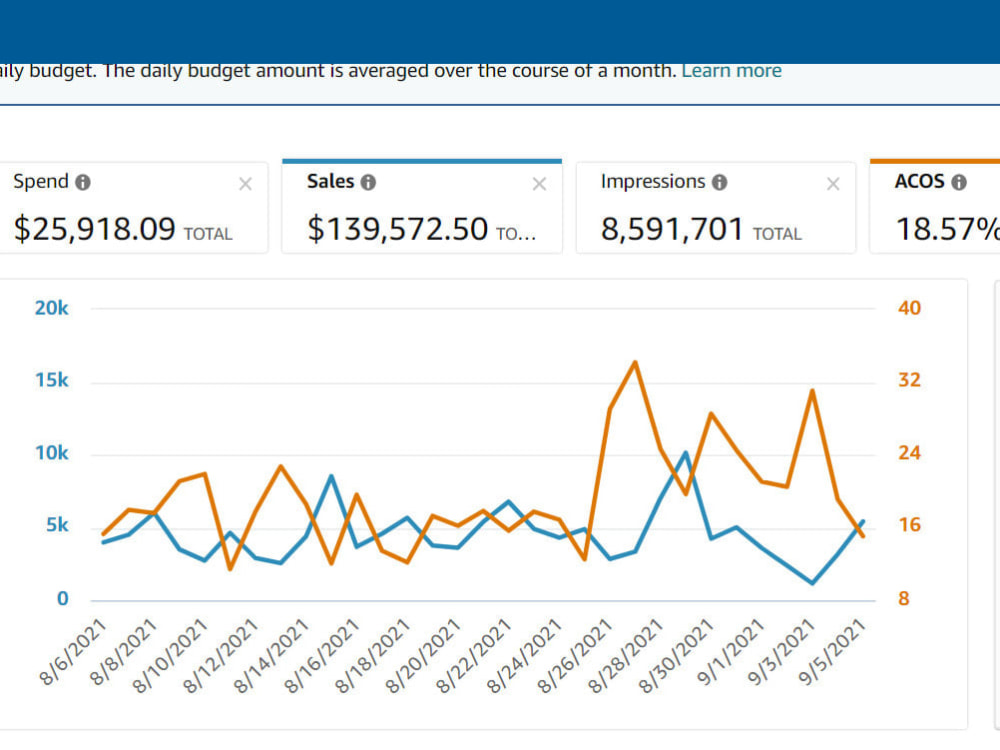Remove the Sales metric card
The height and width of the screenshot is (750, 1000).
pyautogui.click(x=540, y=184)
